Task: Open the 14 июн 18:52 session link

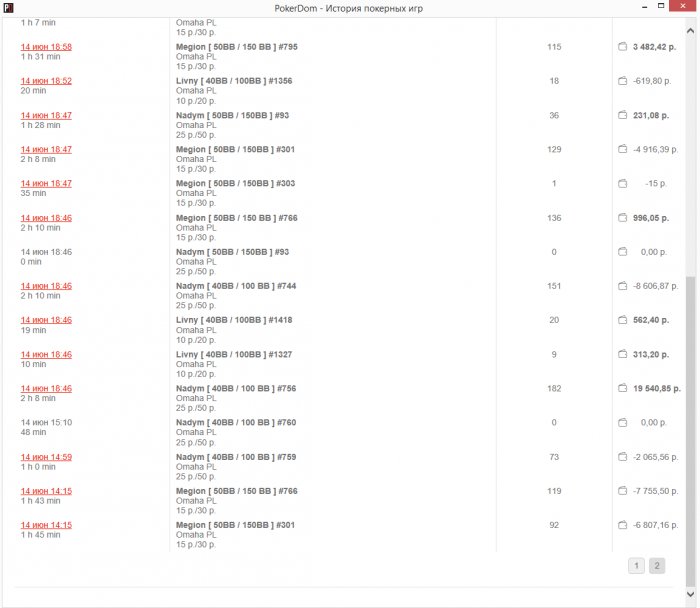Action: tap(46, 81)
